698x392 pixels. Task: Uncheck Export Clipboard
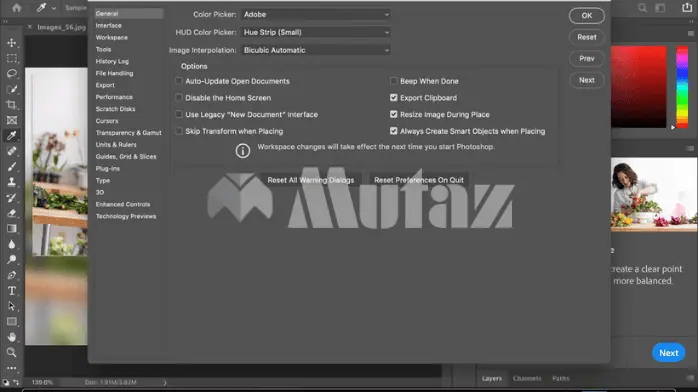point(394,97)
